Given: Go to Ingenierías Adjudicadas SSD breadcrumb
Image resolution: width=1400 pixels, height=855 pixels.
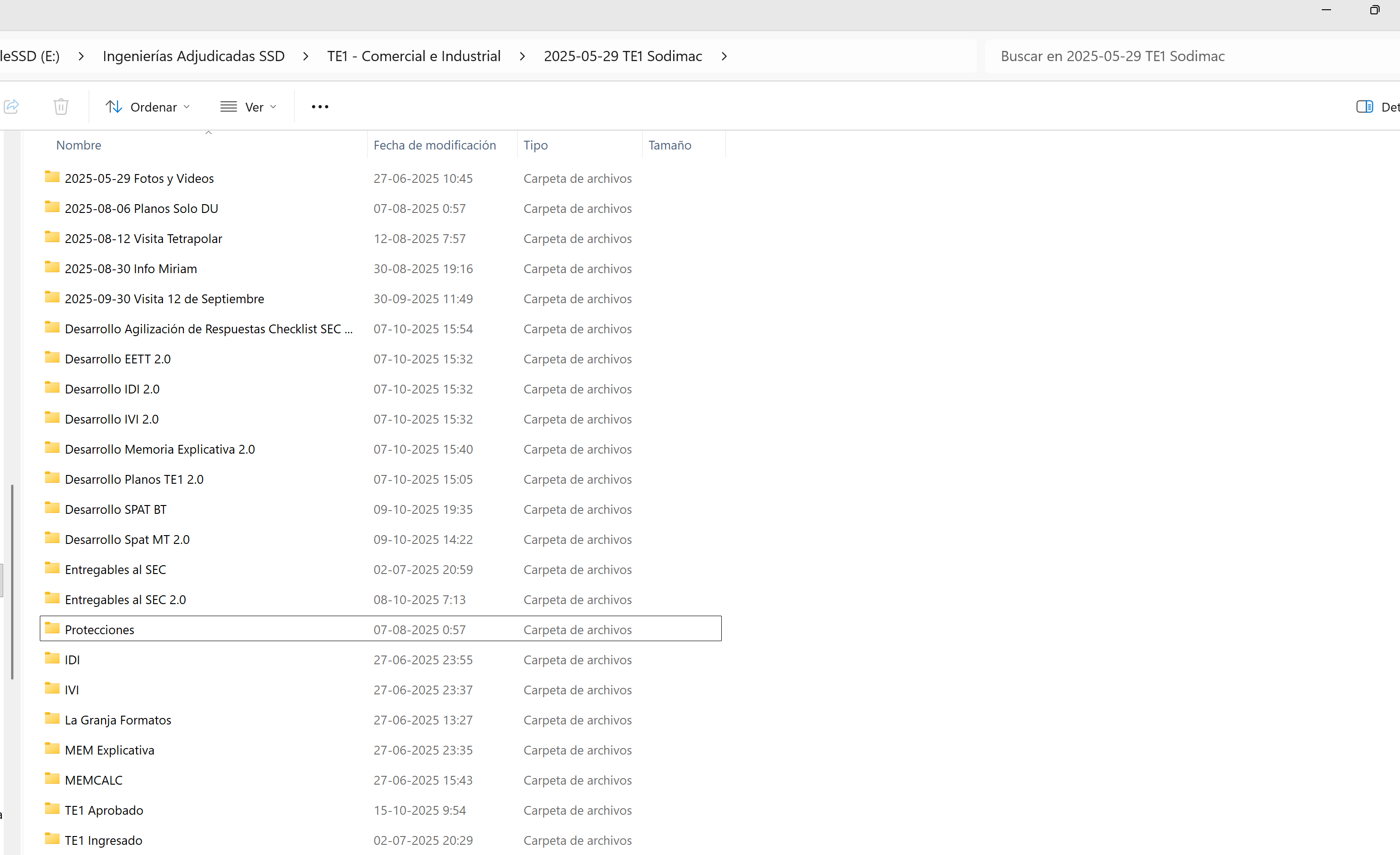Looking at the screenshot, I should [193, 56].
